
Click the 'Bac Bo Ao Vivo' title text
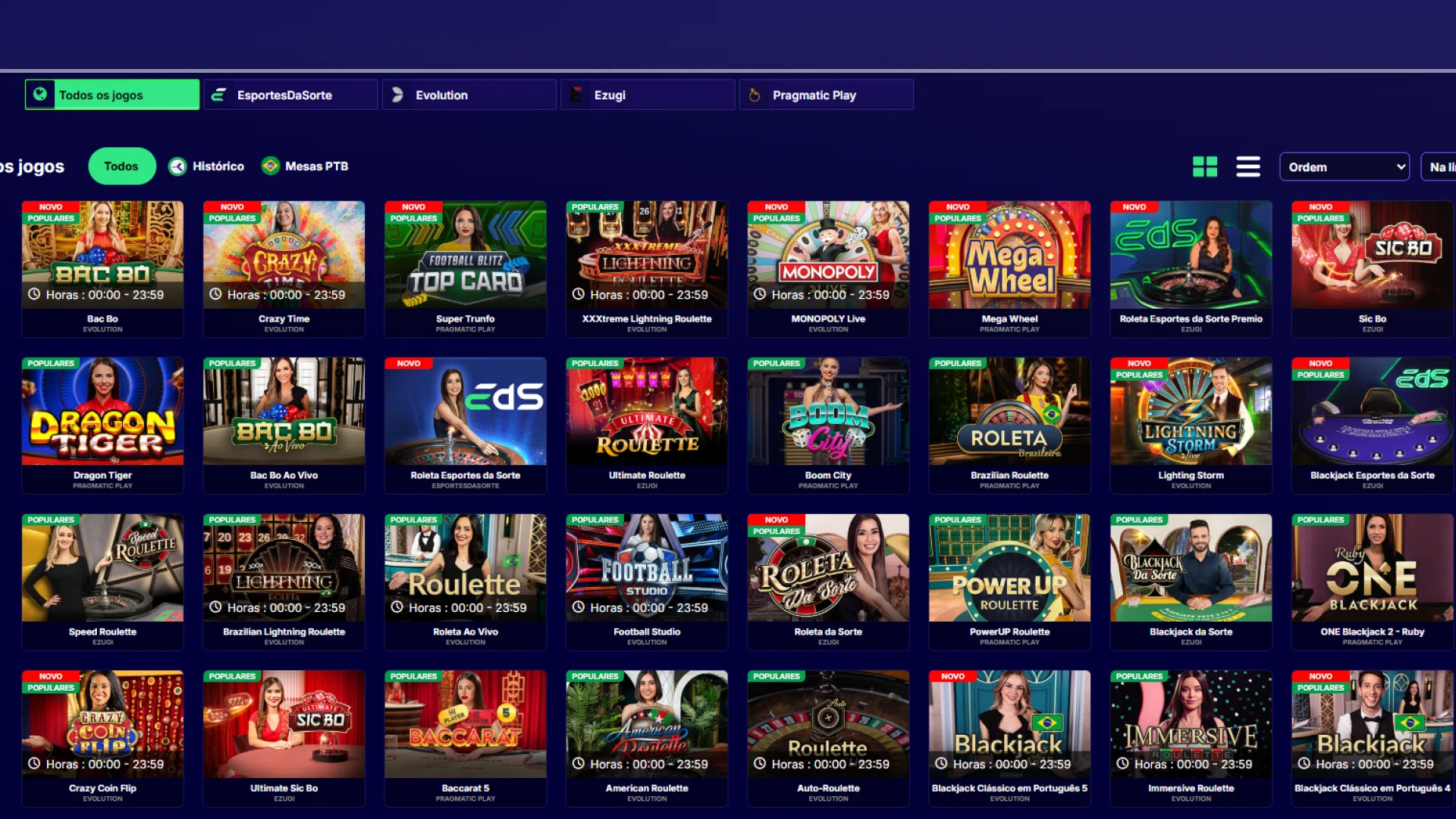tap(284, 475)
